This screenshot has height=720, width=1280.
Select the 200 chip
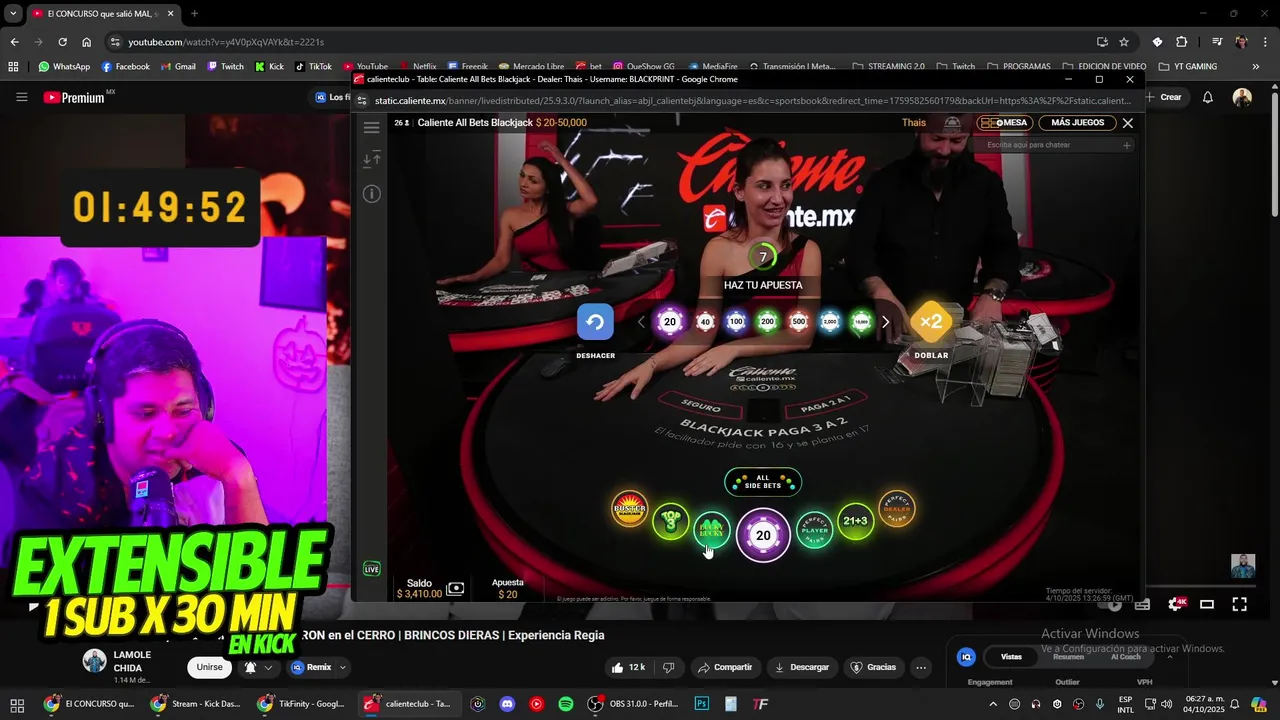pyautogui.click(x=767, y=322)
